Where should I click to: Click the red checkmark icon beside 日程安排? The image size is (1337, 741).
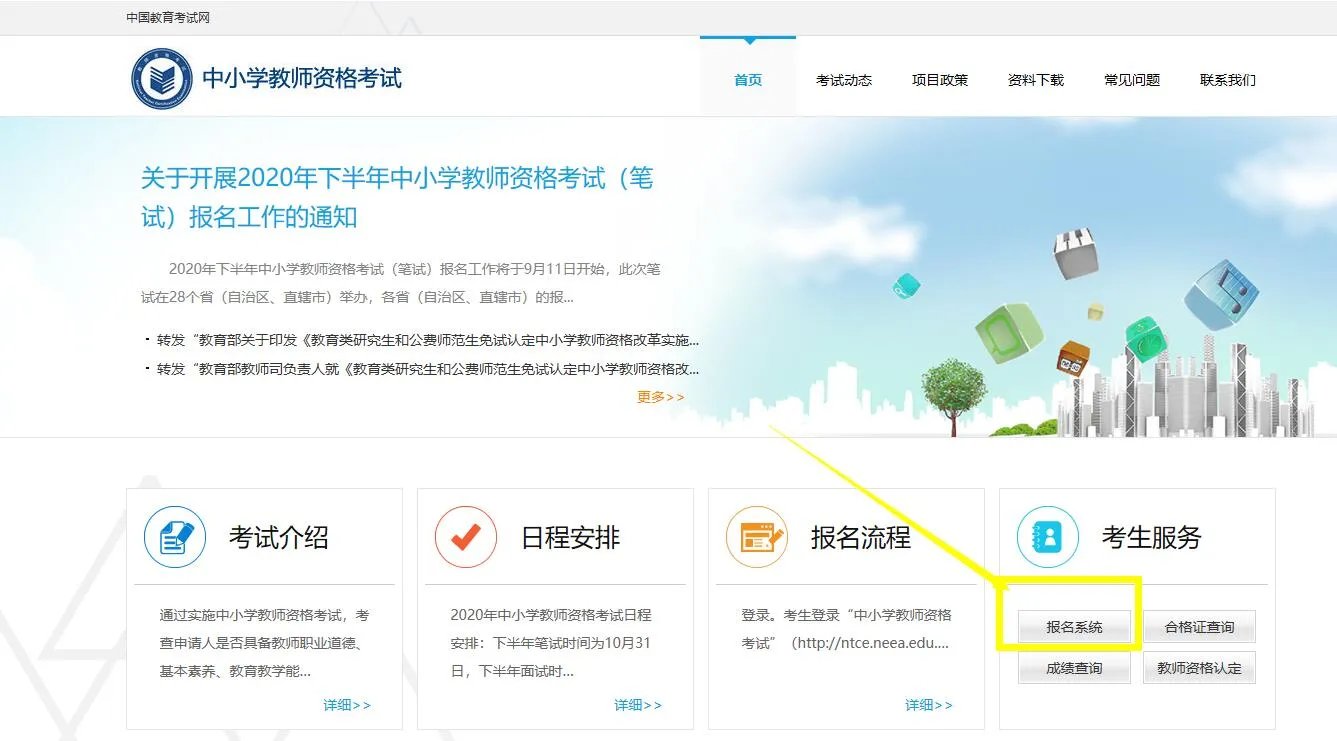pyautogui.click(x=465, y=536)
